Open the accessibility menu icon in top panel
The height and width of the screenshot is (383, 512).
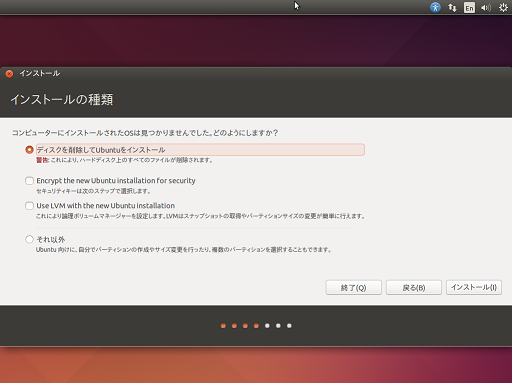435,7
